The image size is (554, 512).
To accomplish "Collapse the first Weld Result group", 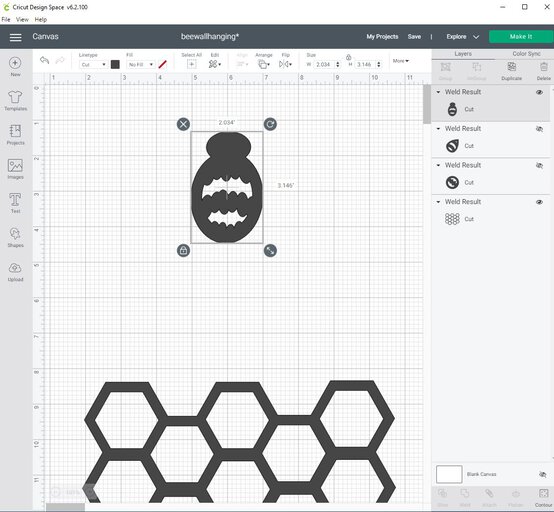I will (438, 92).
